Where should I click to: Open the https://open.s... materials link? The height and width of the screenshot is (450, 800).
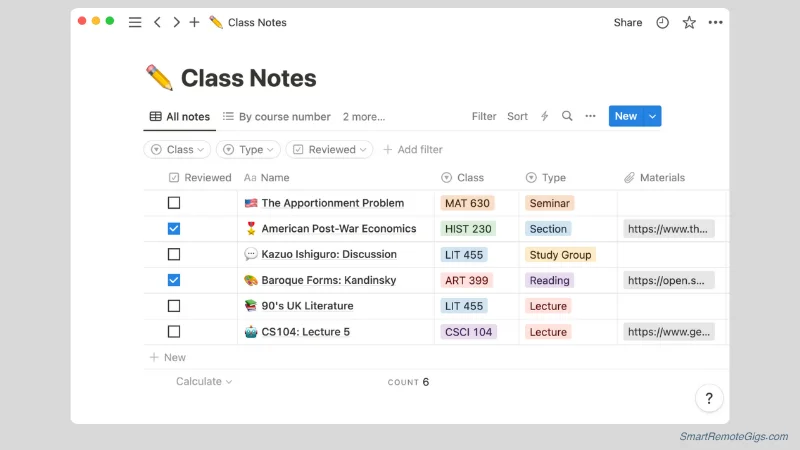[x=668, y=280]
